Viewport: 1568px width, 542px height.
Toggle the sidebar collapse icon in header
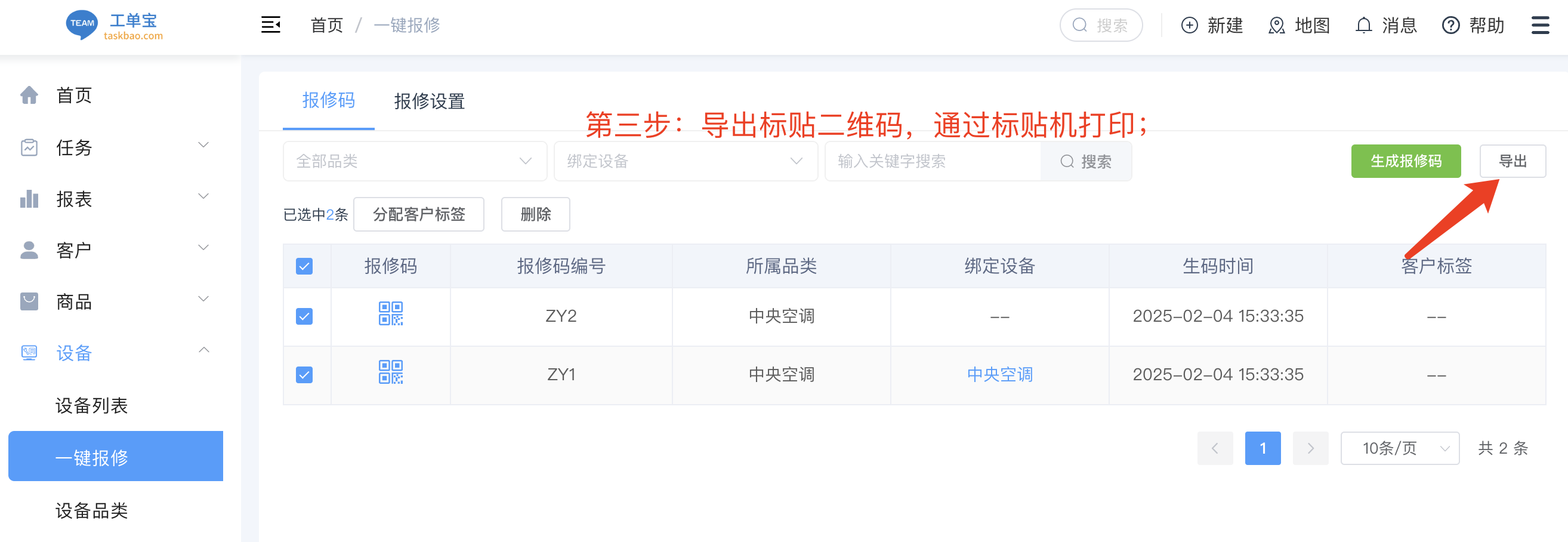coord(271,25)
